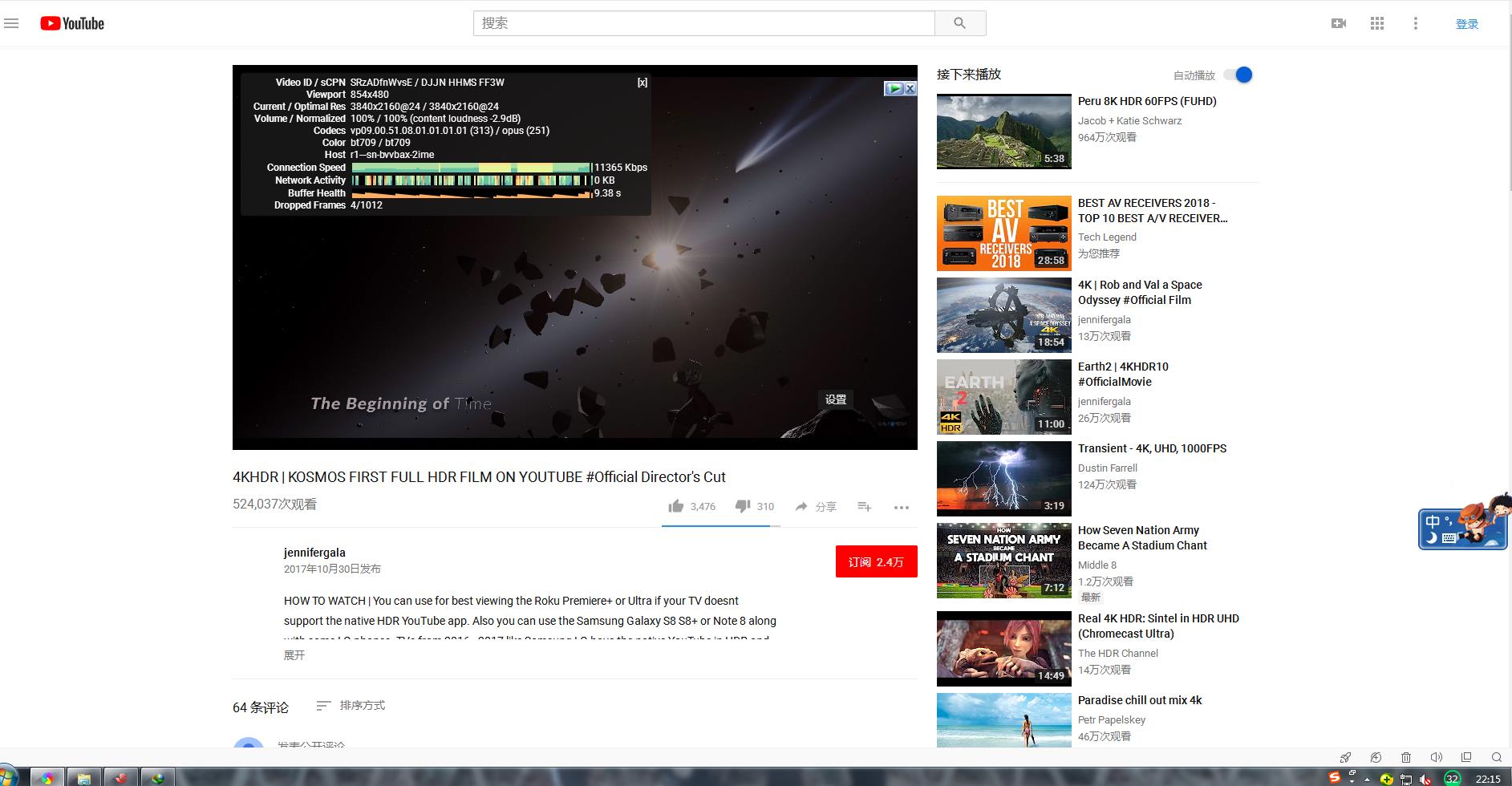Click the green 32 circle tray icon
1512x786 pixels.
click(1453, 779)
